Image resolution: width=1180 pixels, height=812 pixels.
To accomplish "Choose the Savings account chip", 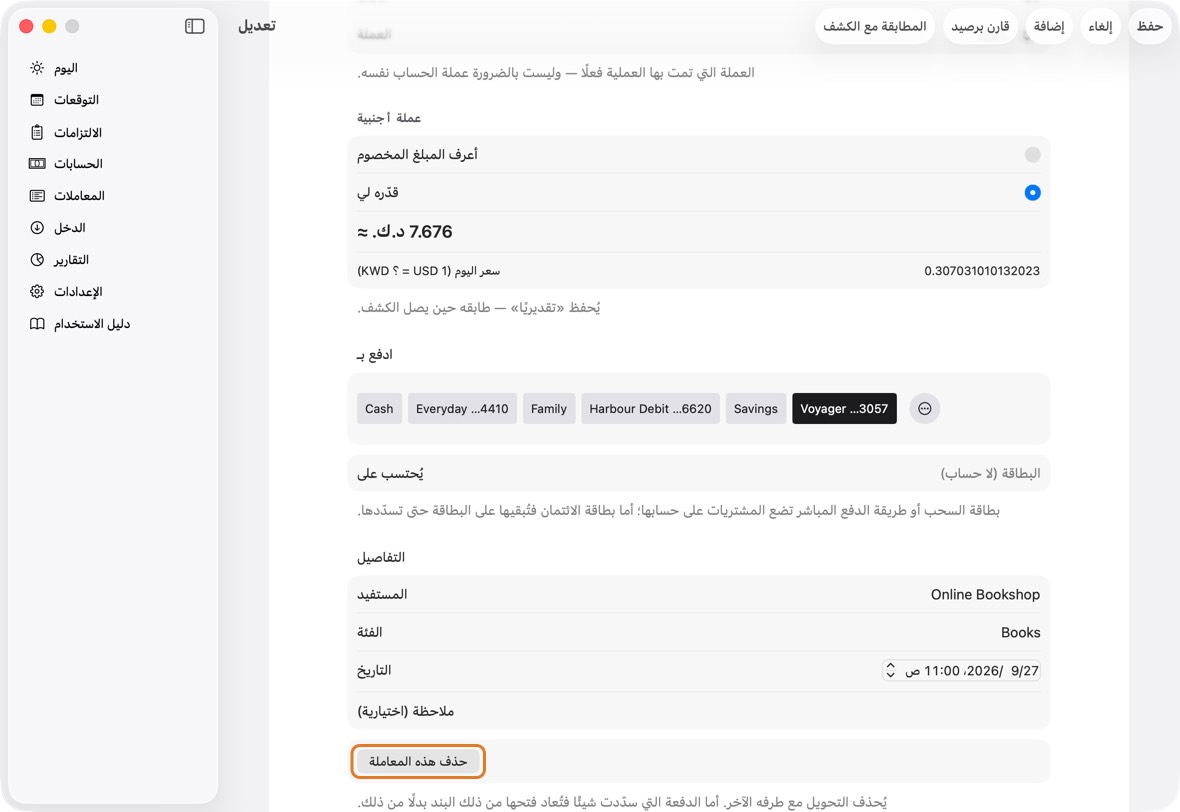I will click(756, 409).
